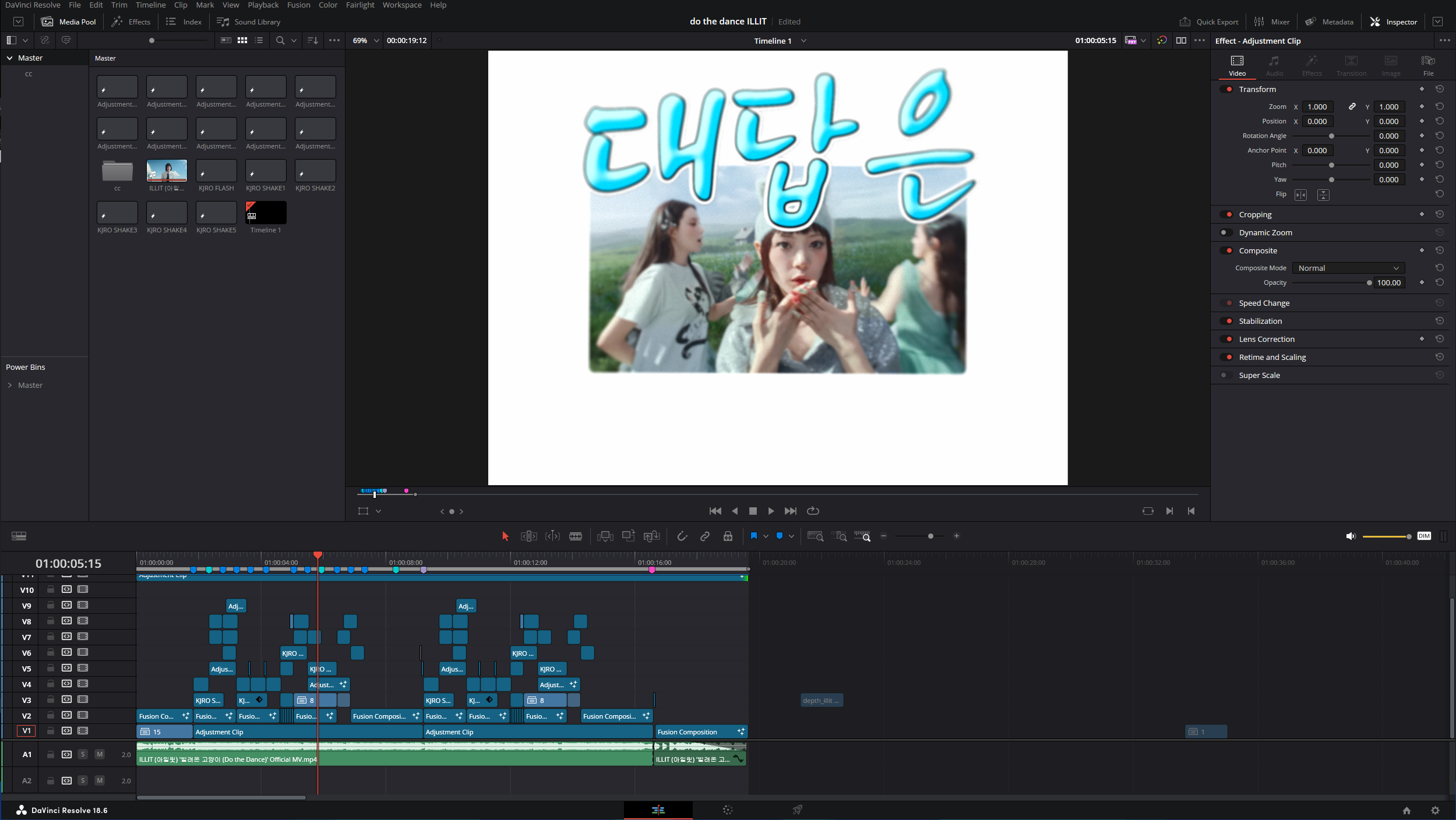Select the Trim edit mode tool
The image size is (1456, 820).
[528, 536]
